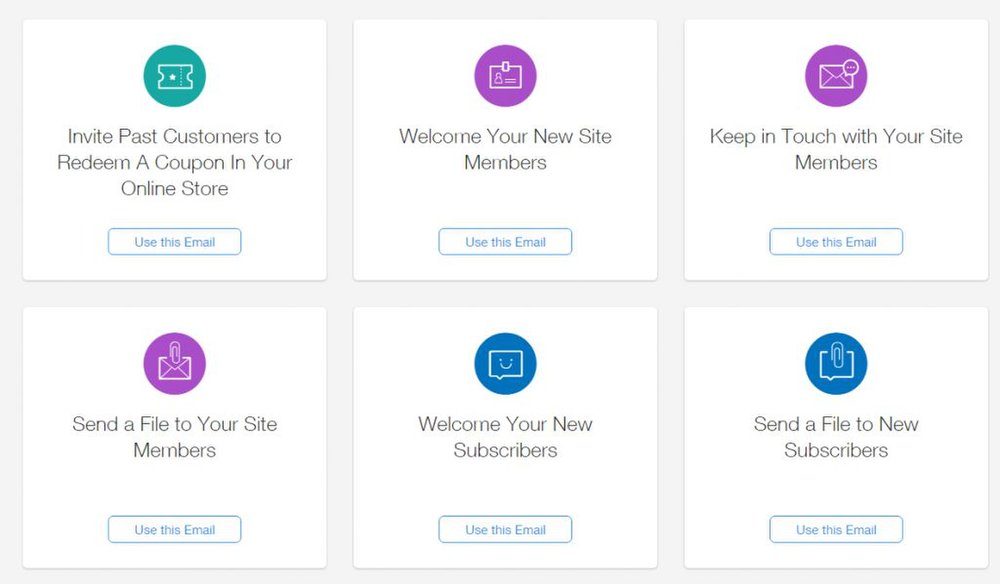Viewport: 1000px width, 584px height.
Task: Use this Email for Welcome New Site Members
Action: point(505,242)
